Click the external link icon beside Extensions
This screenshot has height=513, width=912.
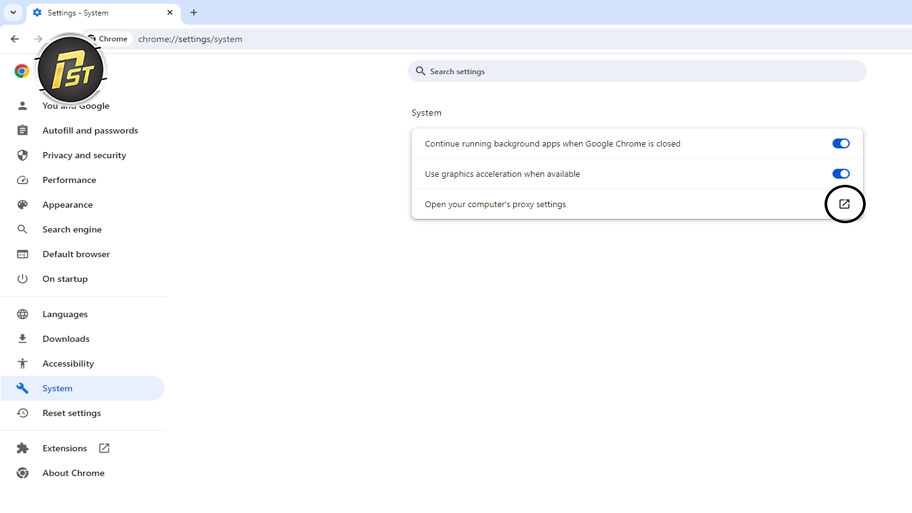point(104,448)
